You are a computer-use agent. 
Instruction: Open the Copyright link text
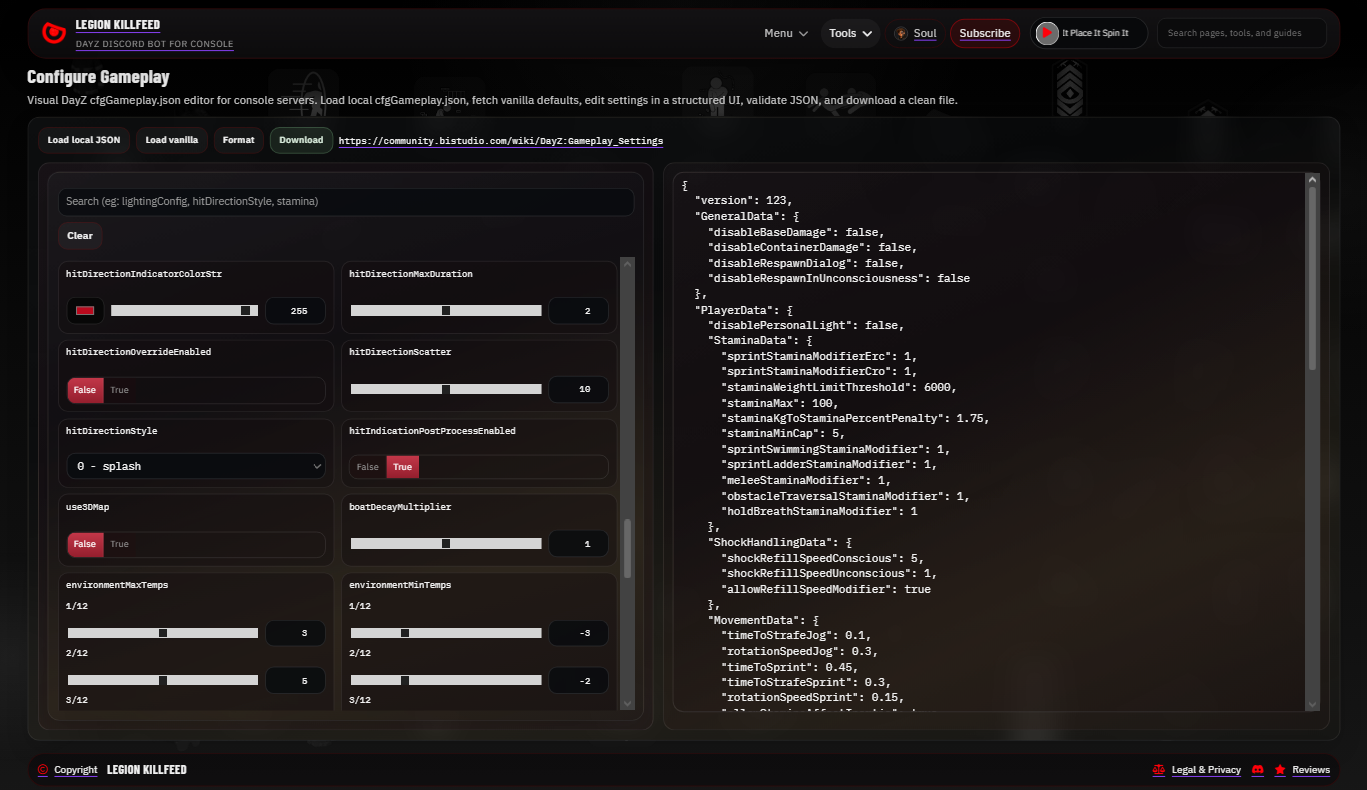click(76, 770)
